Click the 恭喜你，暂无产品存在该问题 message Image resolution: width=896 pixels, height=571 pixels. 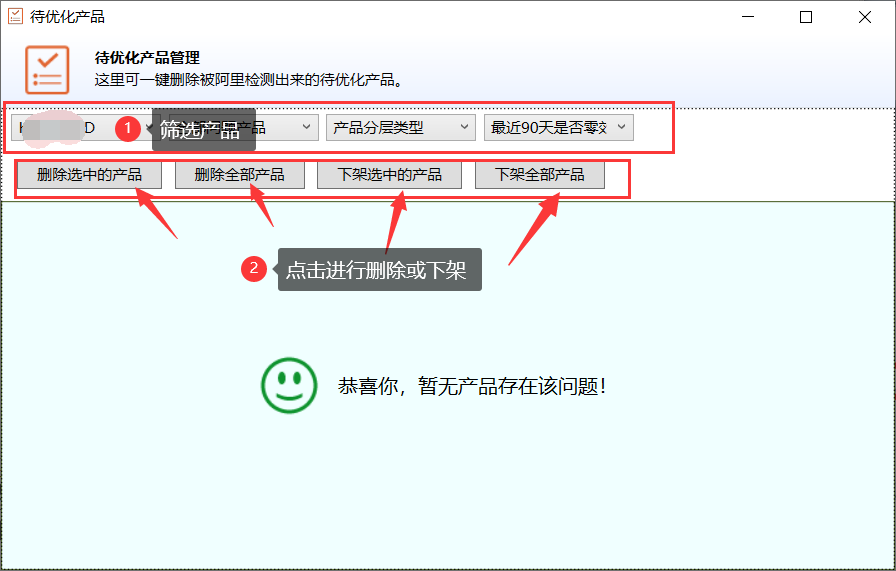coord(472,386)
